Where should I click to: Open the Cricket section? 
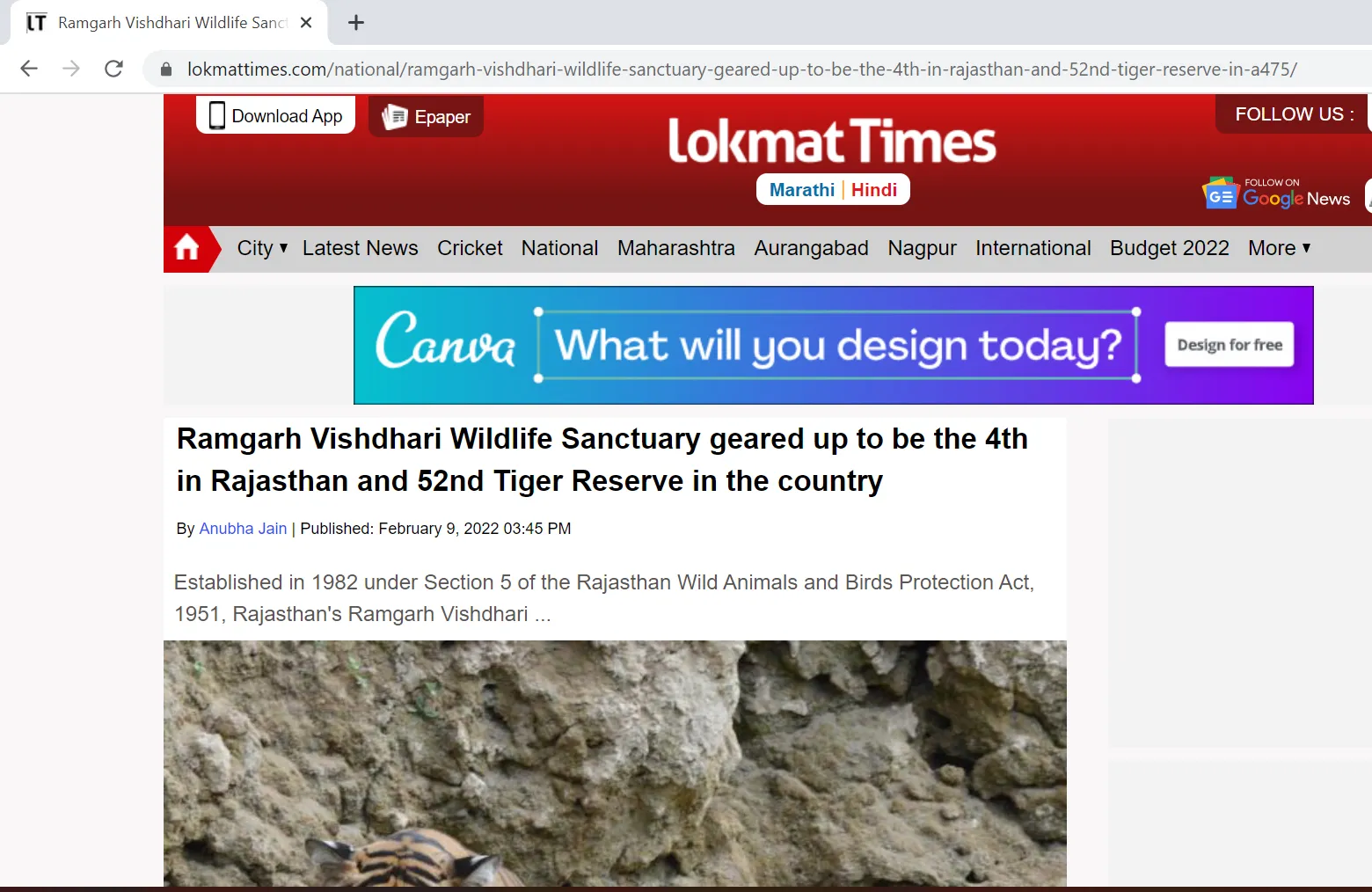[470, 248]
